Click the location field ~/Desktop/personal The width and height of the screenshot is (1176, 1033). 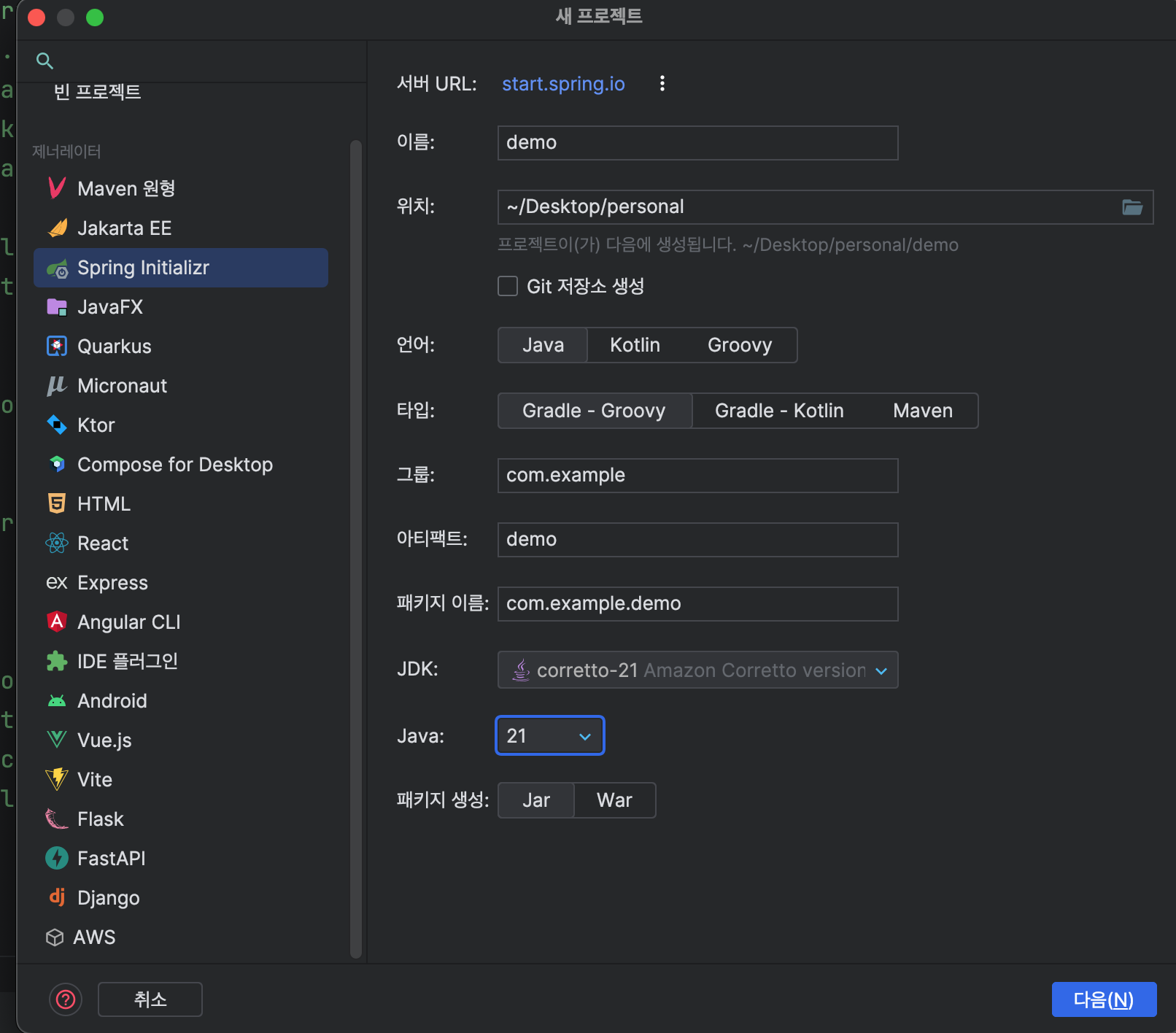(825, 207)
